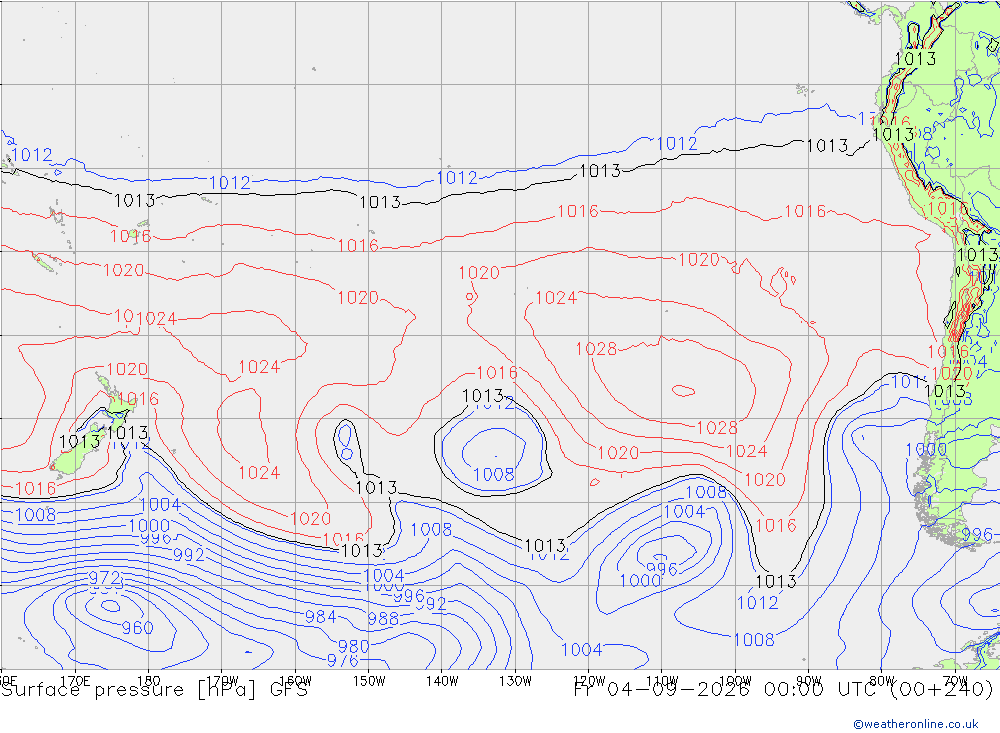The image size is (1000, 733).
Task: Click the red 1028 label beside 1024 and 1020
Action: (717, 427)
